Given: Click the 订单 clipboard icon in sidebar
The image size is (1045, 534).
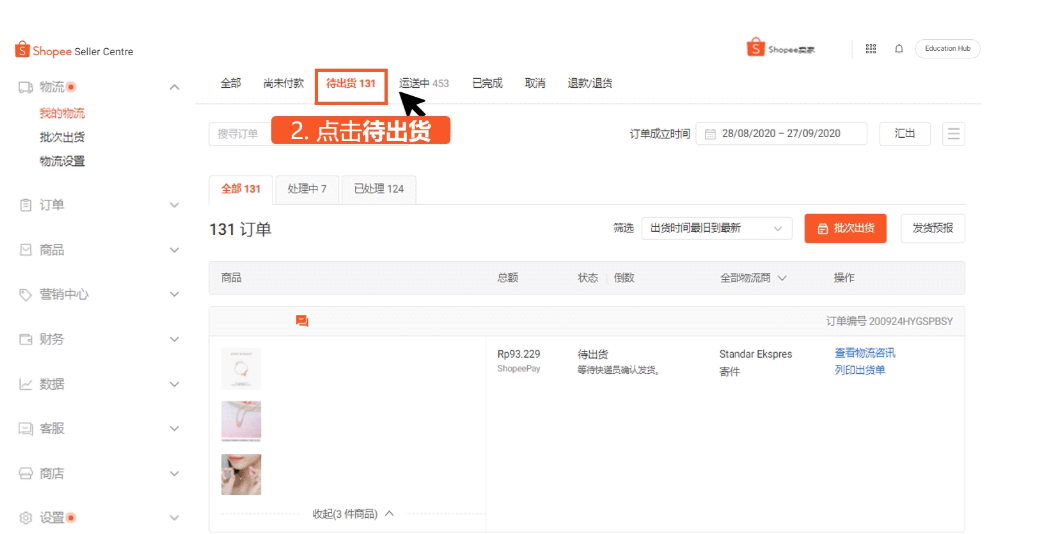Looking at the screenshot, I should pyautogui.click(x=25, y=205).
